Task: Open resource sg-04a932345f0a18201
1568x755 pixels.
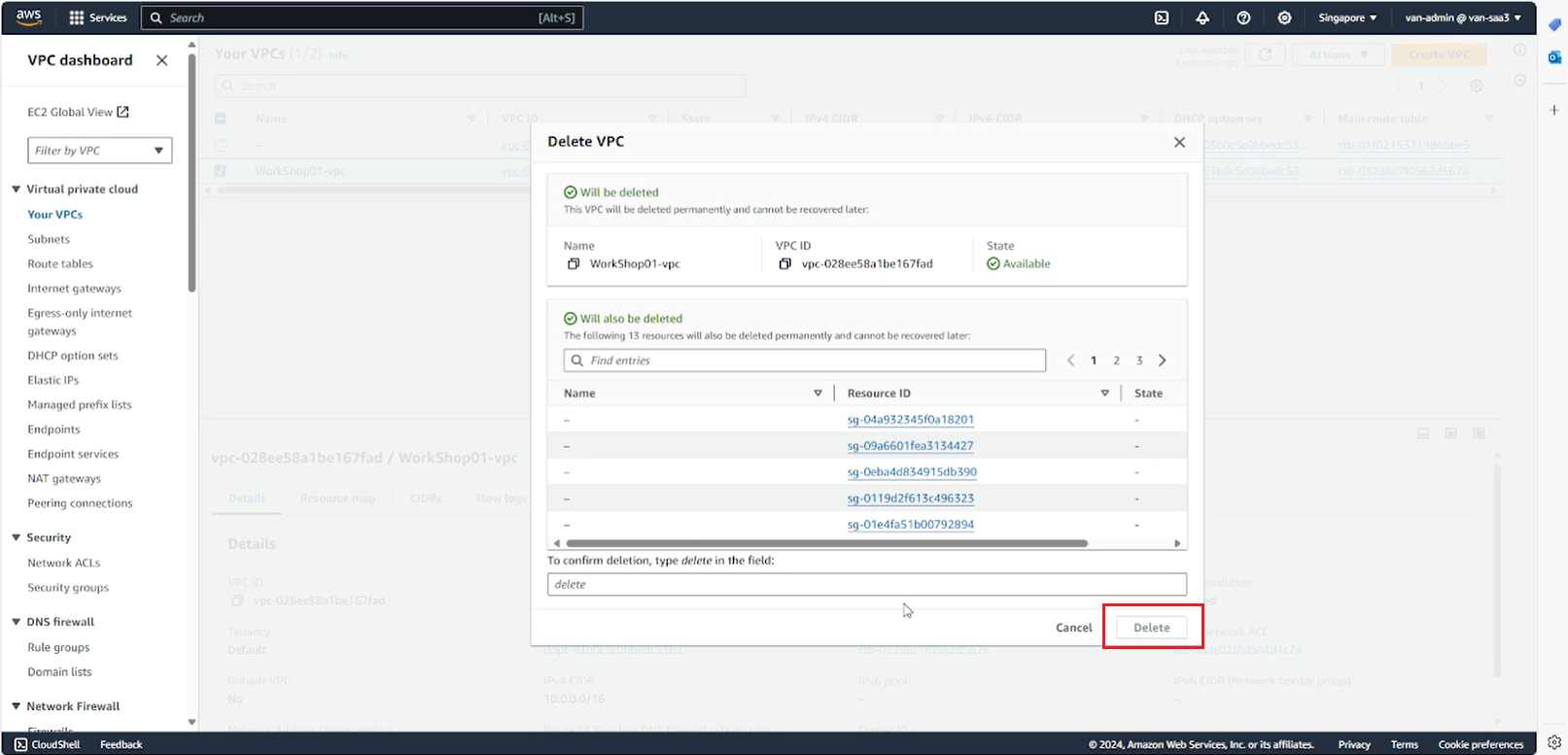Action: click(x=911, y=420)
